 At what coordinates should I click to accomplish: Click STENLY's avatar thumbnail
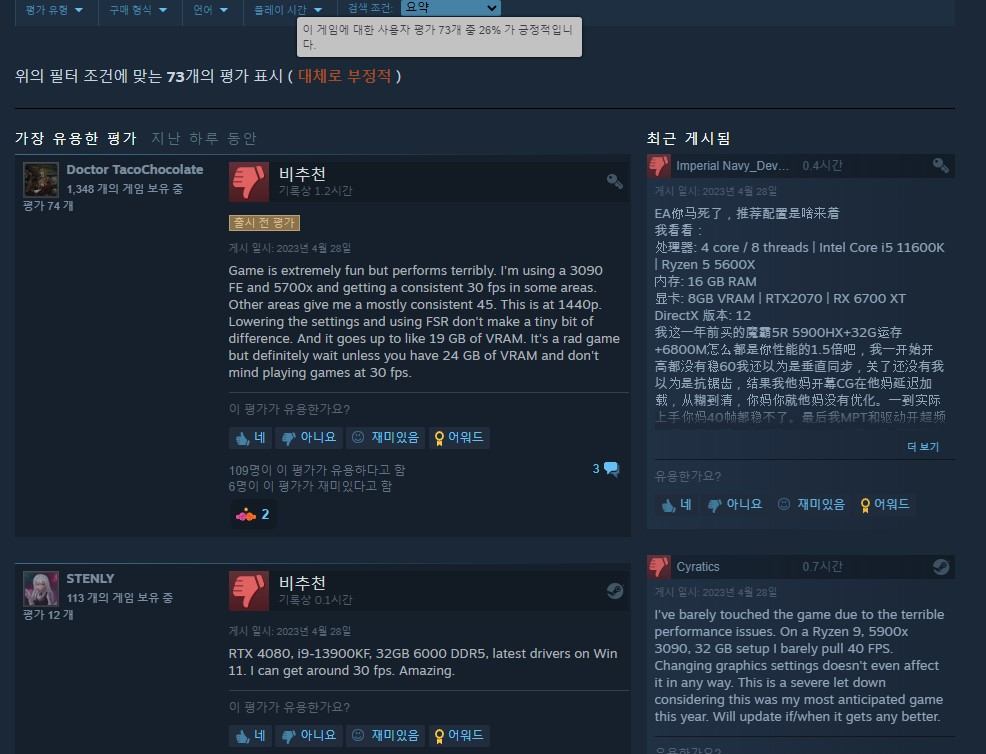pos(41,589)
